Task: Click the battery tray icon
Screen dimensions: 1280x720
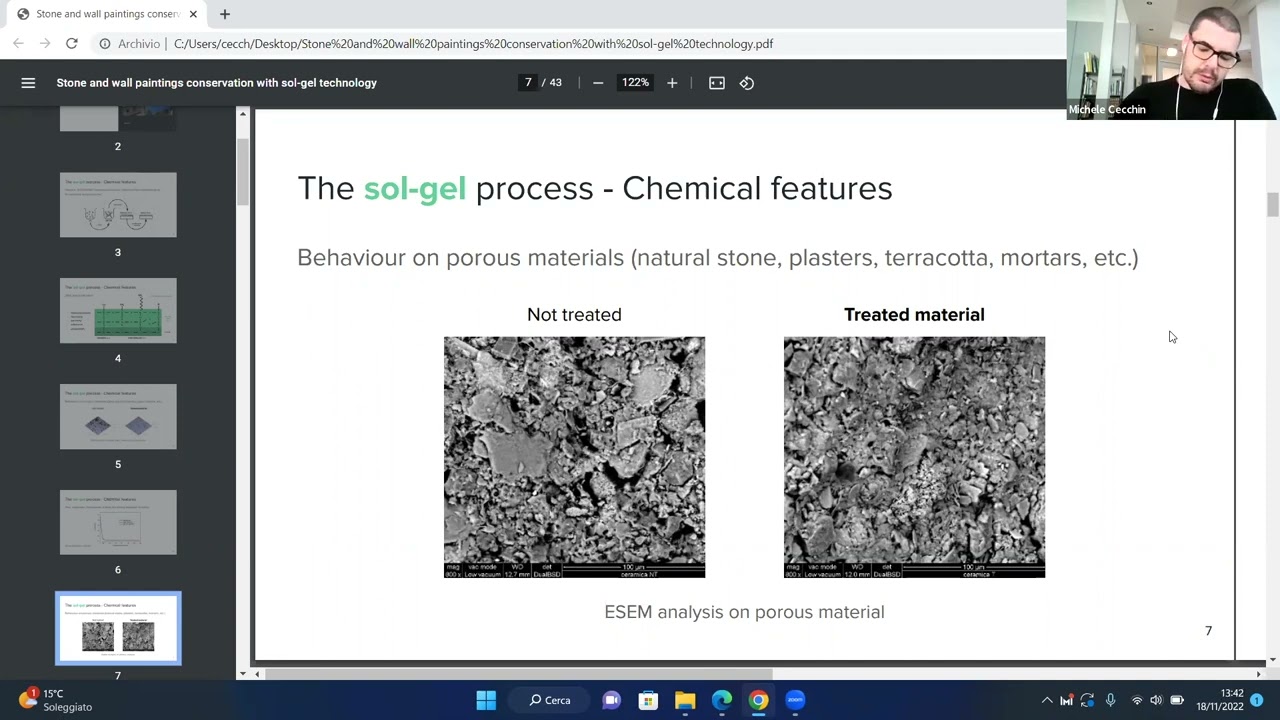Action: coord(1177,700)
